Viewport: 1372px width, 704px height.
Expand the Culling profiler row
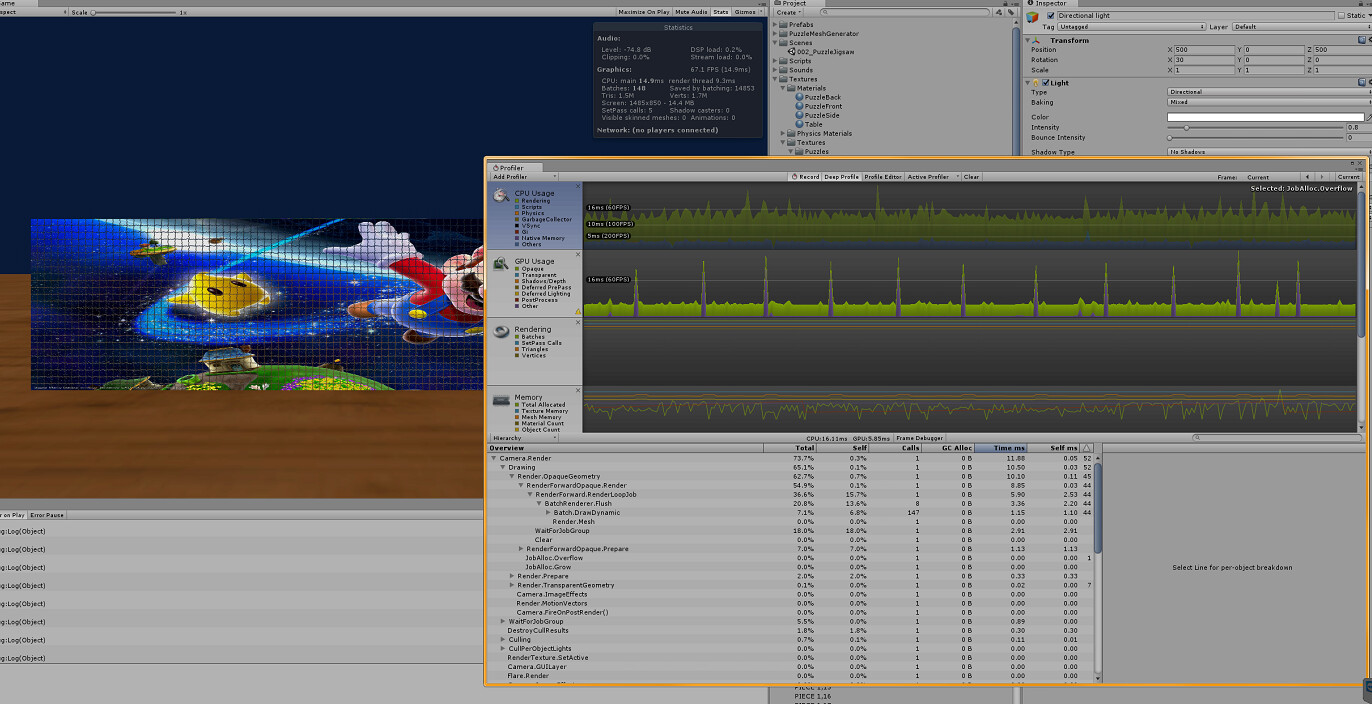pos(503,639)
